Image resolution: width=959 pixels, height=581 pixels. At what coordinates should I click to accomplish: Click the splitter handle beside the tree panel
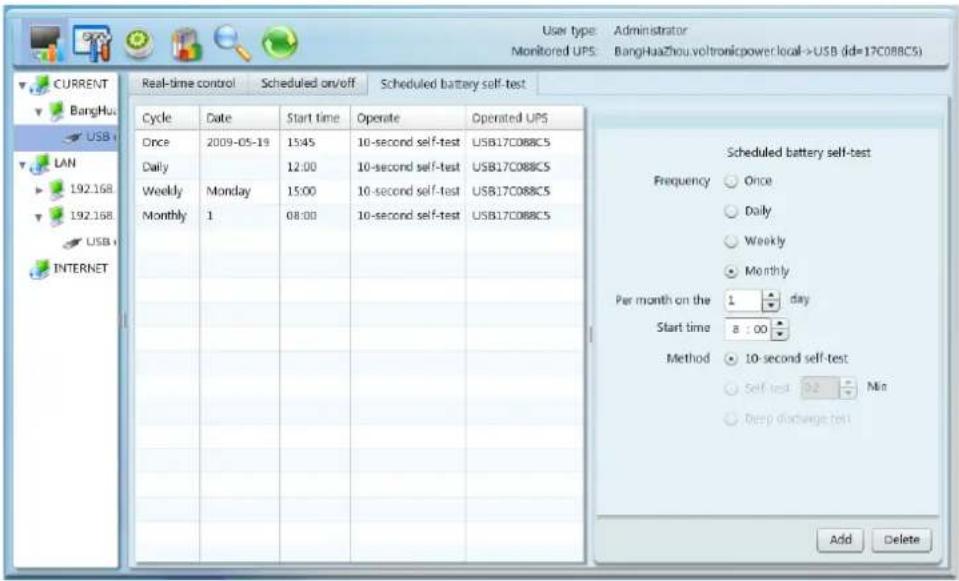124,320
